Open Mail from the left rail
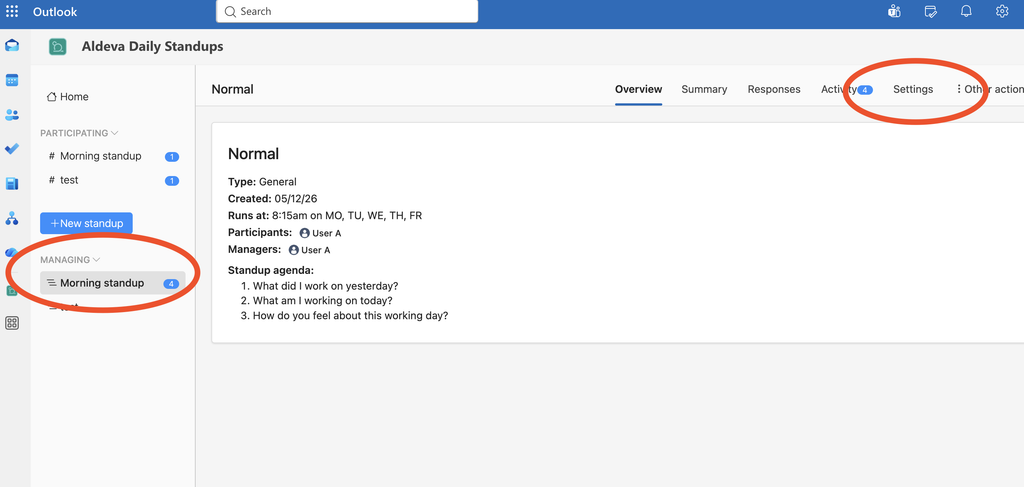This screenshot has width=1024, height=487. 12,46
